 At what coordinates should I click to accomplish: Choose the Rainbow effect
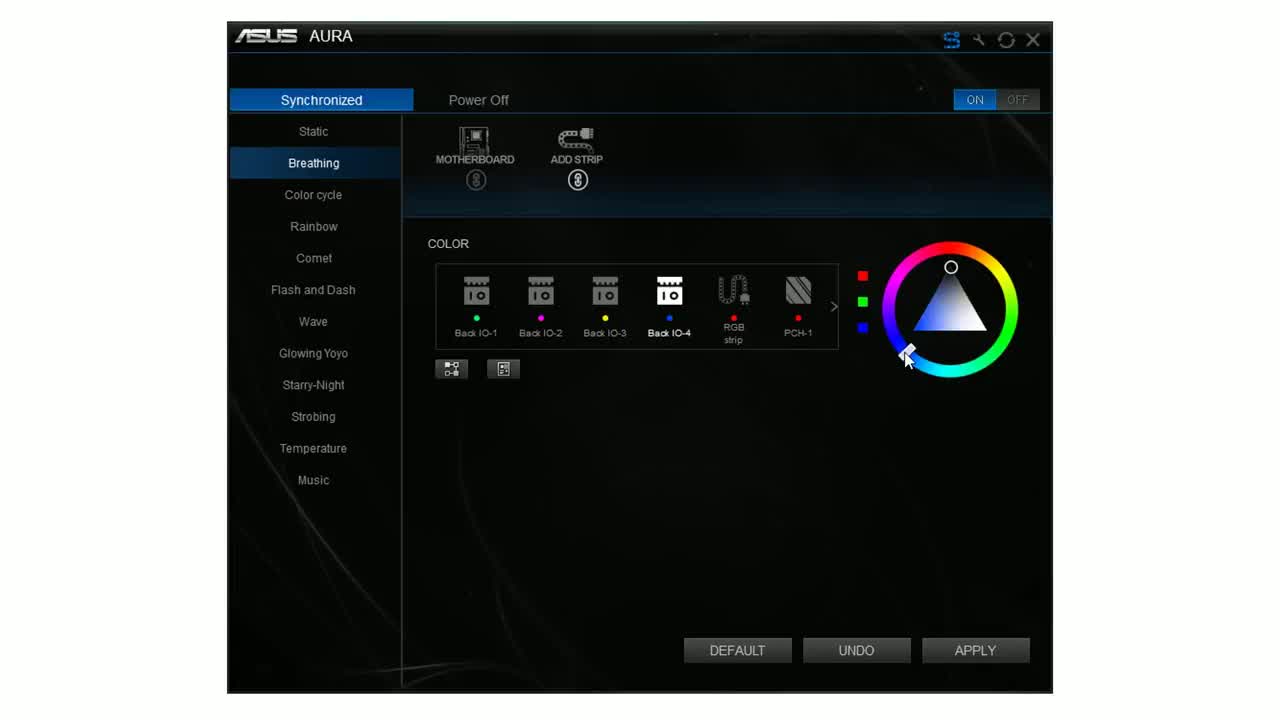[x=314, y=227]
